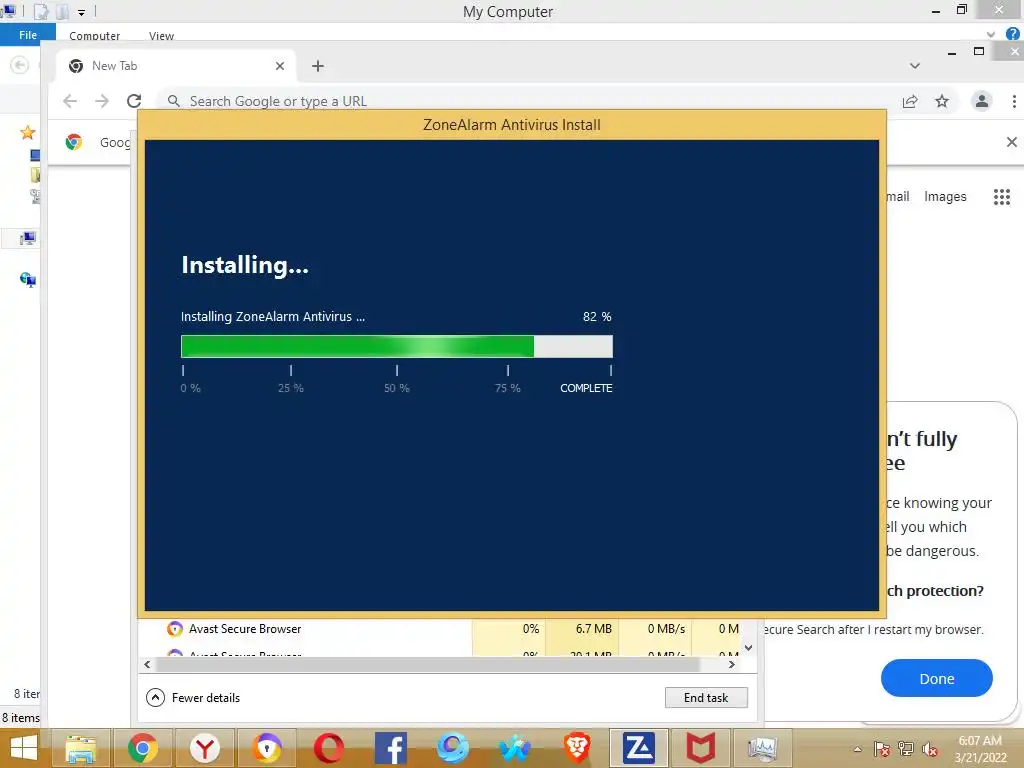This screenshot has height=768, width=1024.
Task: Click End task in Task Manager
Action: click(x=706, y=697)
